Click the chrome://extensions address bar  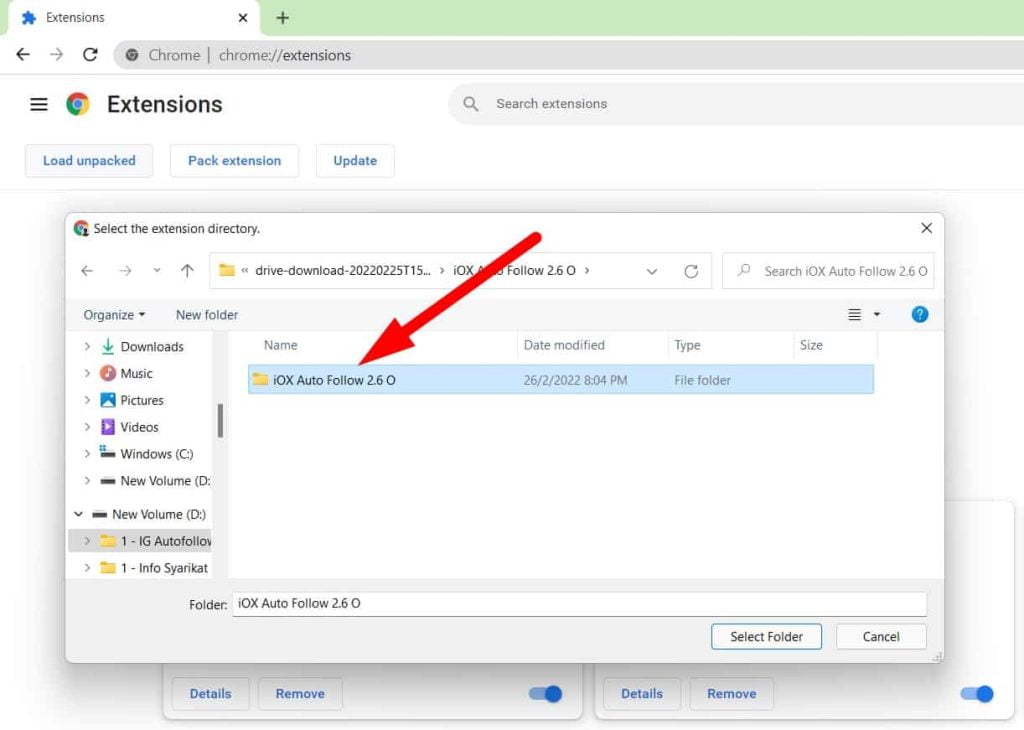point(568,55)
